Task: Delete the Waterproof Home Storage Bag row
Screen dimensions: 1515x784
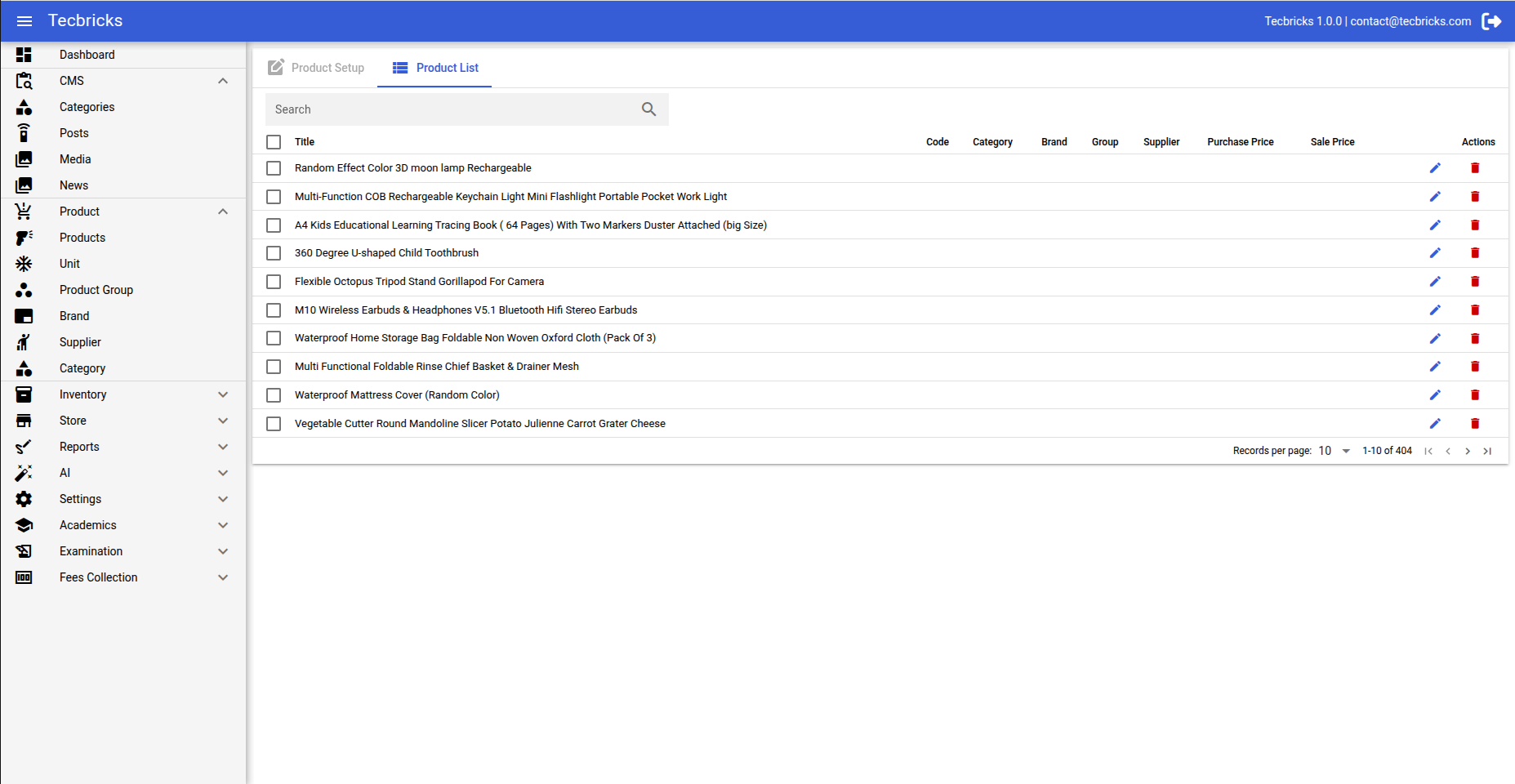Action: click(x=1475, y=338)
